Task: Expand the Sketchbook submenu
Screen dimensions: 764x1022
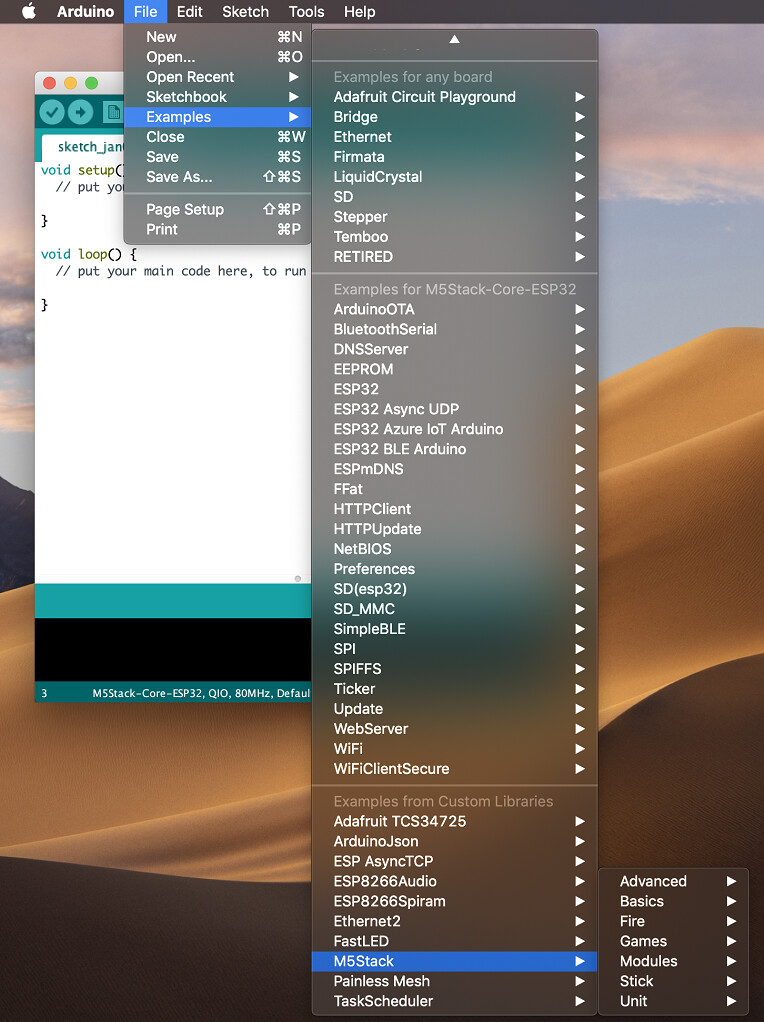Action: pos(217,97)
